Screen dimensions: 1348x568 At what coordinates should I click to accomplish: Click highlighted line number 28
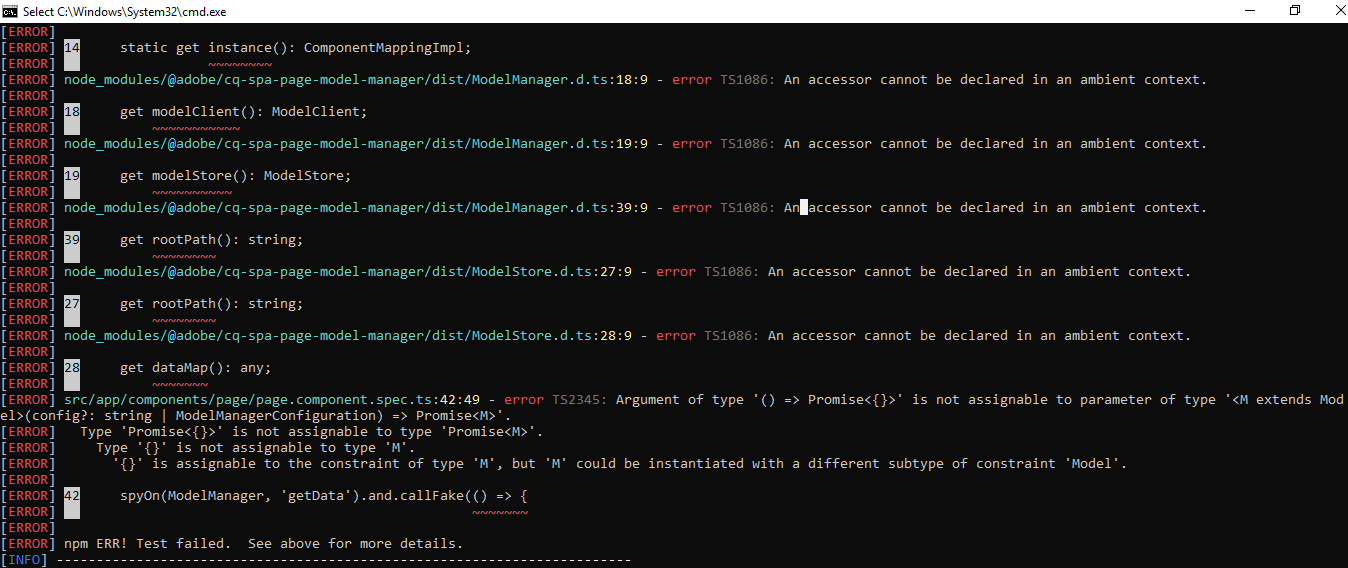72,368
